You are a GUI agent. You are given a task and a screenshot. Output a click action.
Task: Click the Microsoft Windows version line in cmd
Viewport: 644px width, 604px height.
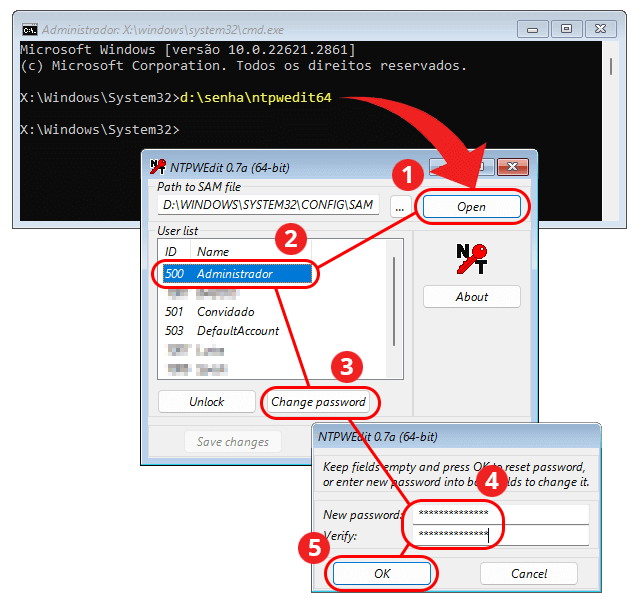click(188, 50)
